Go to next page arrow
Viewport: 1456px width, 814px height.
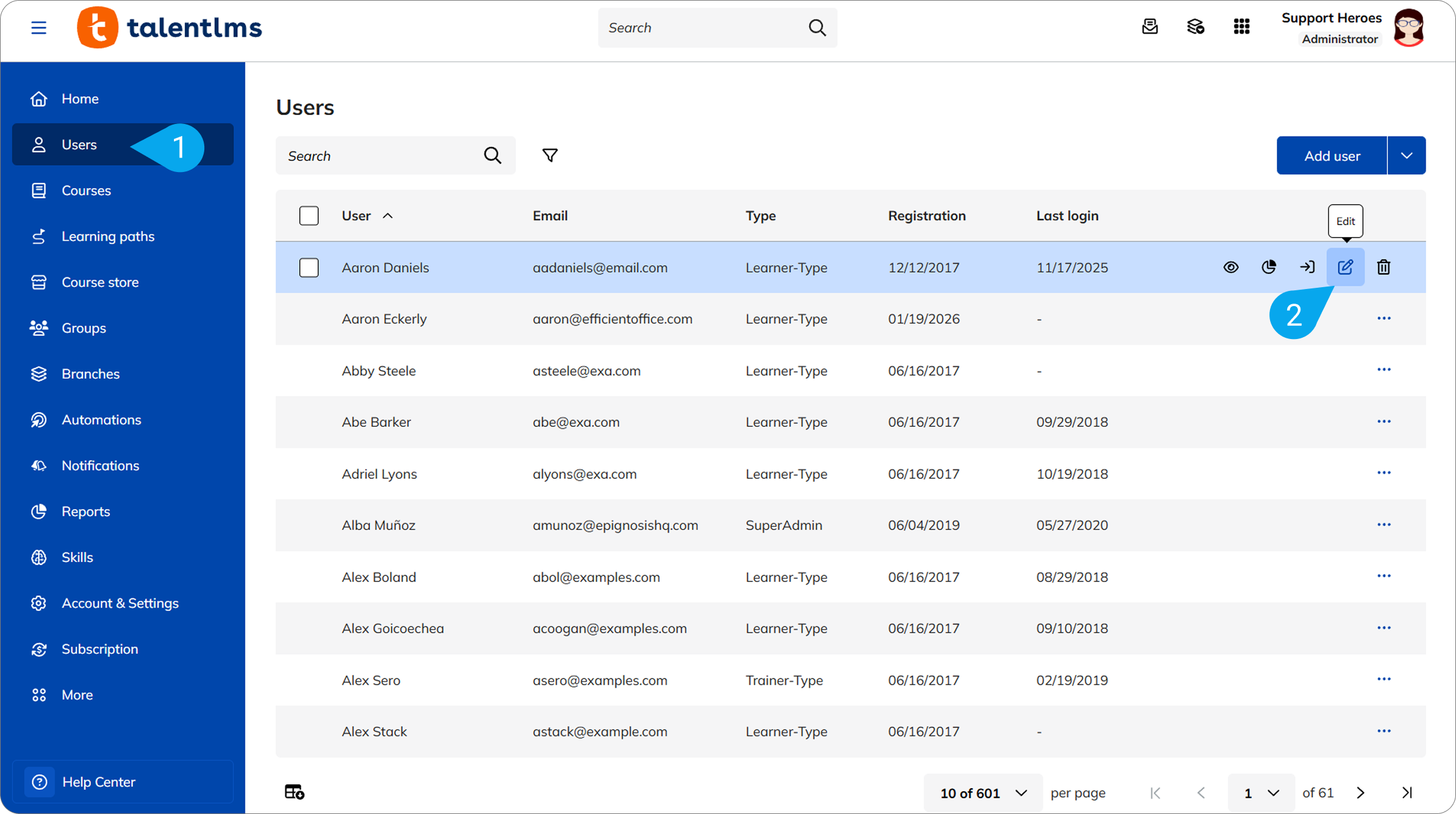coord(1360,792)
